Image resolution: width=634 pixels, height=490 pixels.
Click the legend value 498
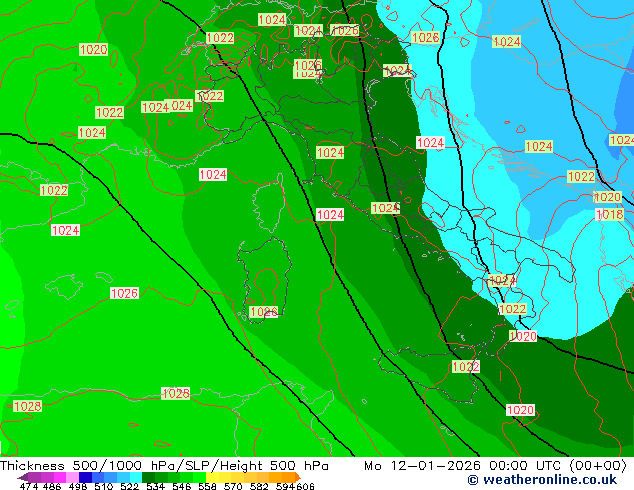(x=78, y=486)
